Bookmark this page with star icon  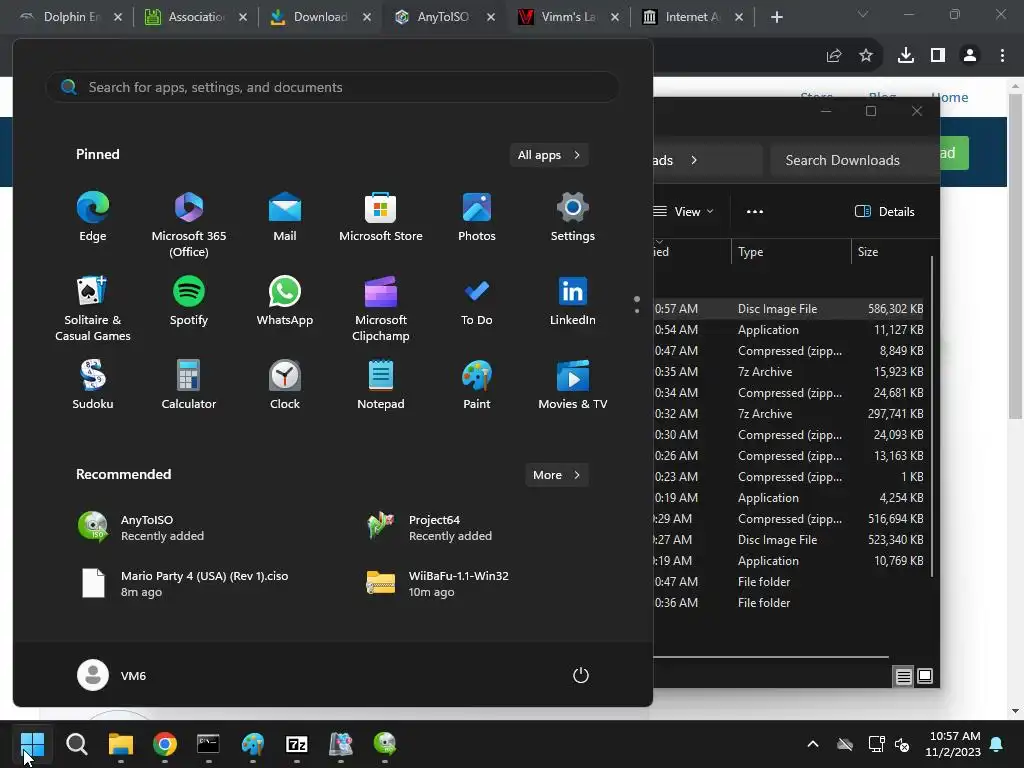coord(866,56)
